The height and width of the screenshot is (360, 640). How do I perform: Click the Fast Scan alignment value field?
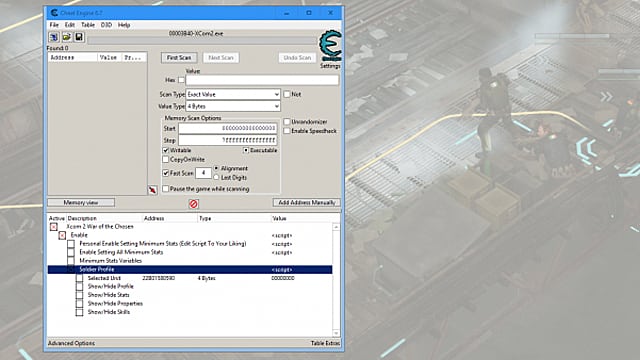(203, 173)
